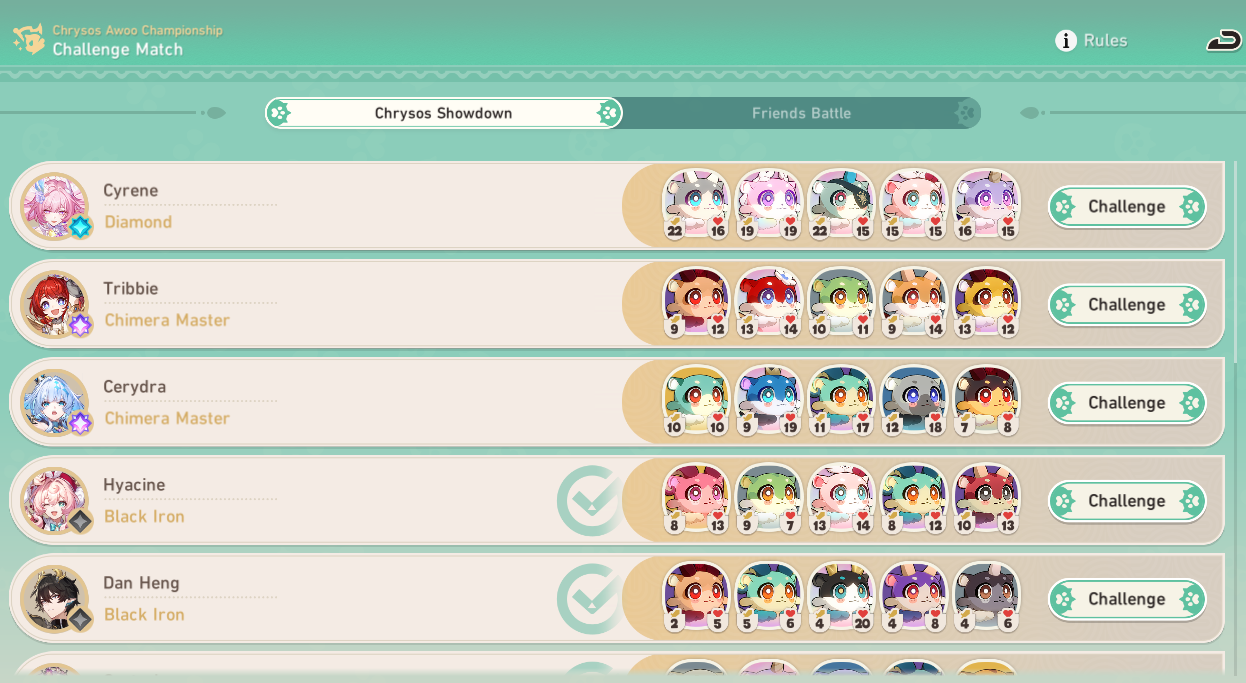1246x683 pixels.
Task: Click the return arrow icon at top right
Action: [1224, 40]
